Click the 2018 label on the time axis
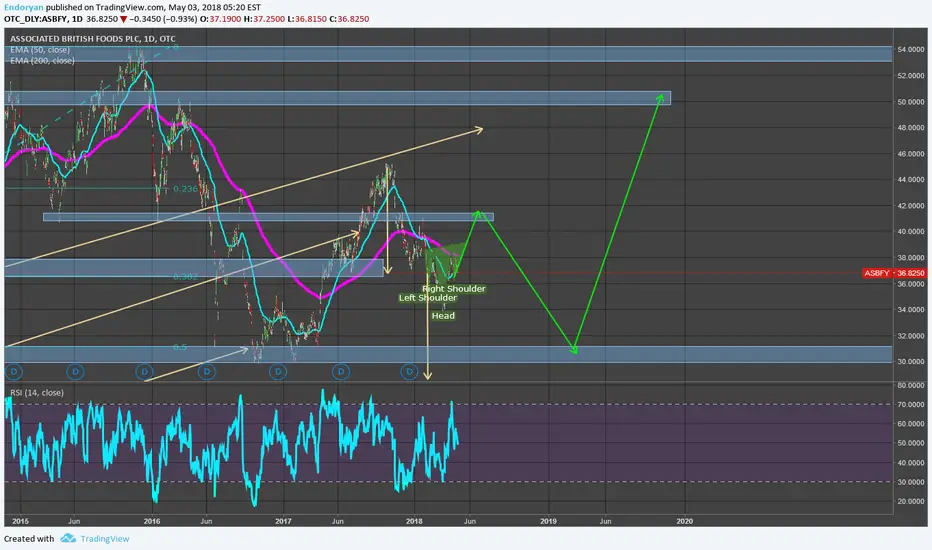 (x=414, y=521)
